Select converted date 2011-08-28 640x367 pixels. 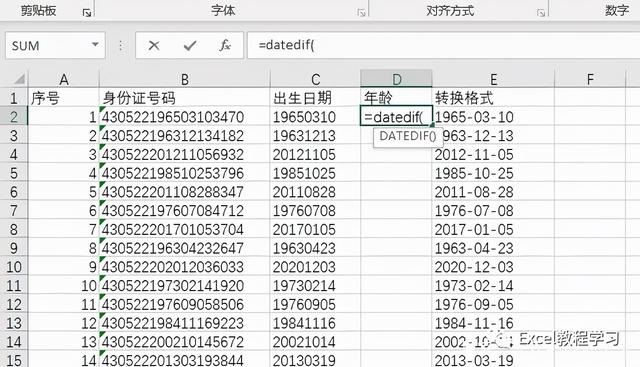tap(493, 192)
